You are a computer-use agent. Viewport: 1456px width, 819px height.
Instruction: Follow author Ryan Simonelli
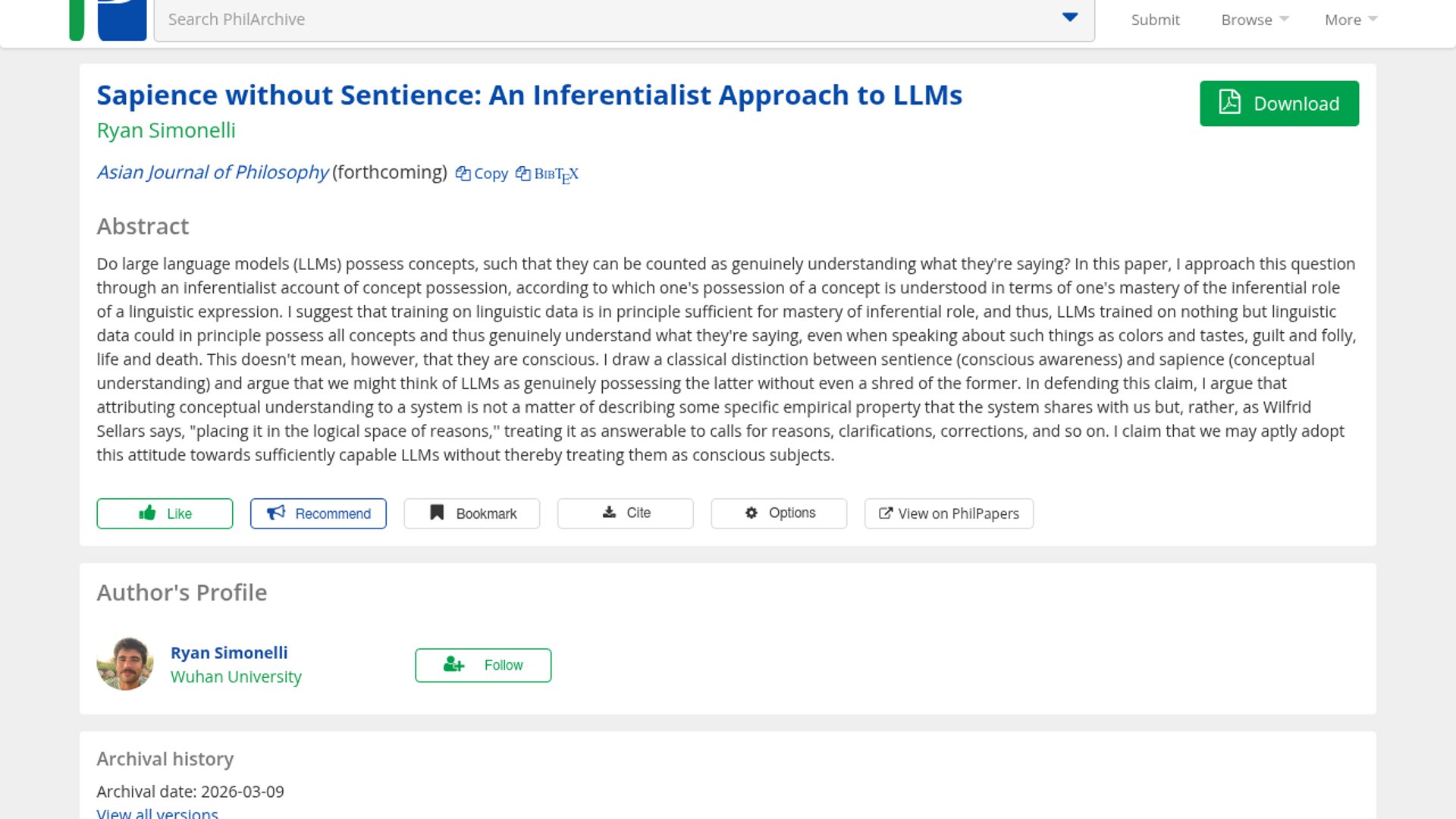tap(483, 665)
